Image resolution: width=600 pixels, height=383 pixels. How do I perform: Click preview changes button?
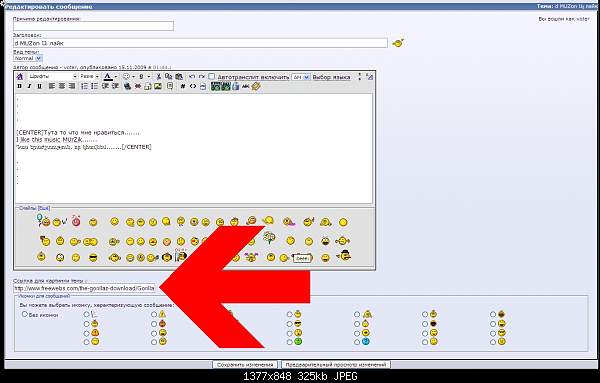[336, 365]
